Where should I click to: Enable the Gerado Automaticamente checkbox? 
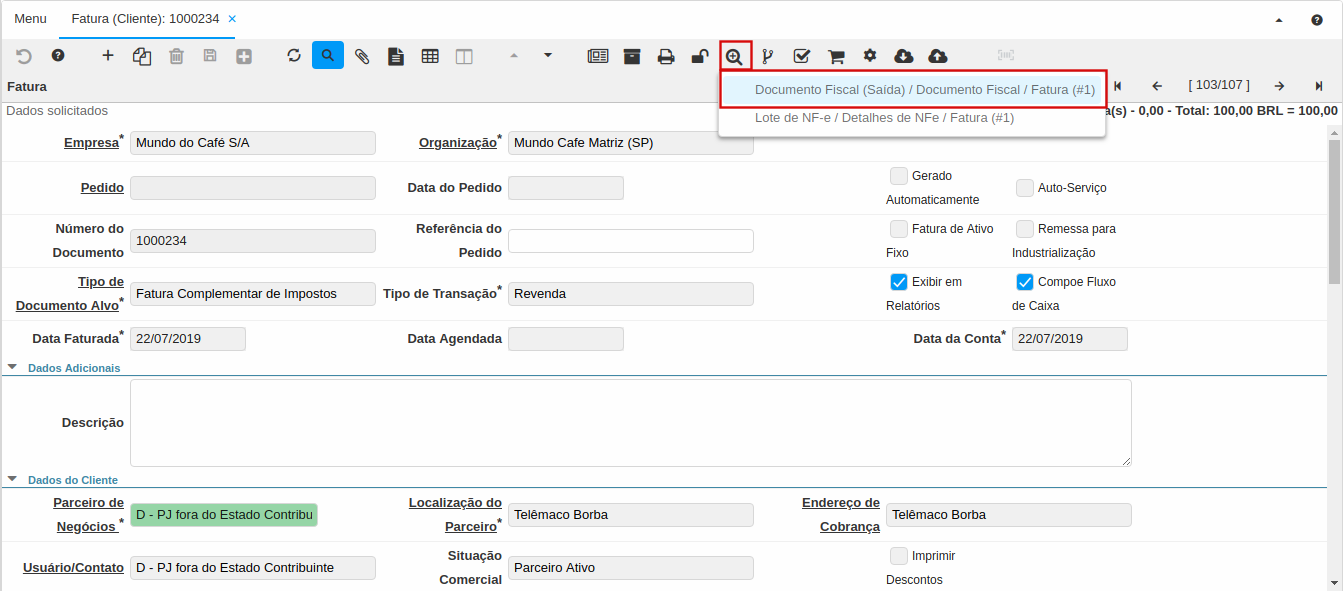coord(899,176)
